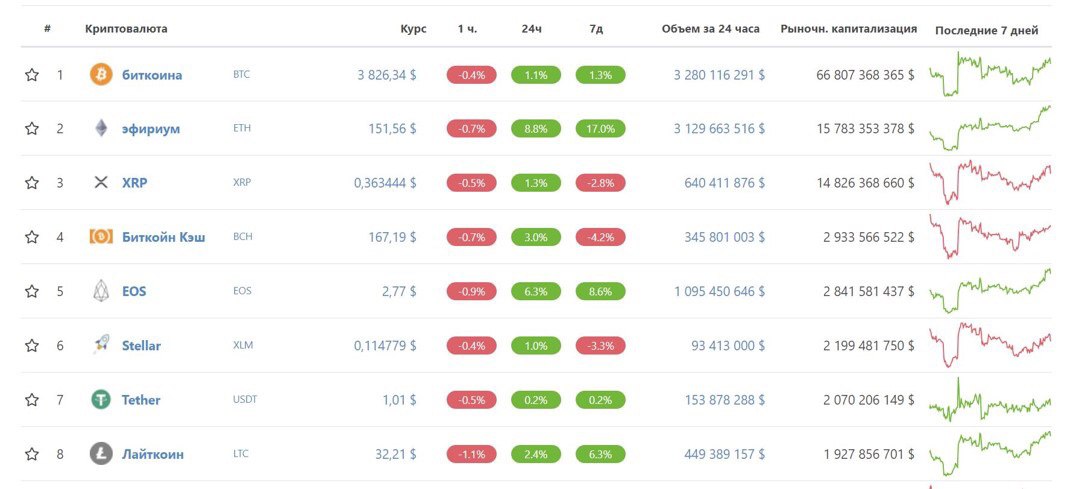Image resolution: width=1088 pixels, height=489 pixels.
Task: Open the Лайткоин coin page link
Action: 153,454
